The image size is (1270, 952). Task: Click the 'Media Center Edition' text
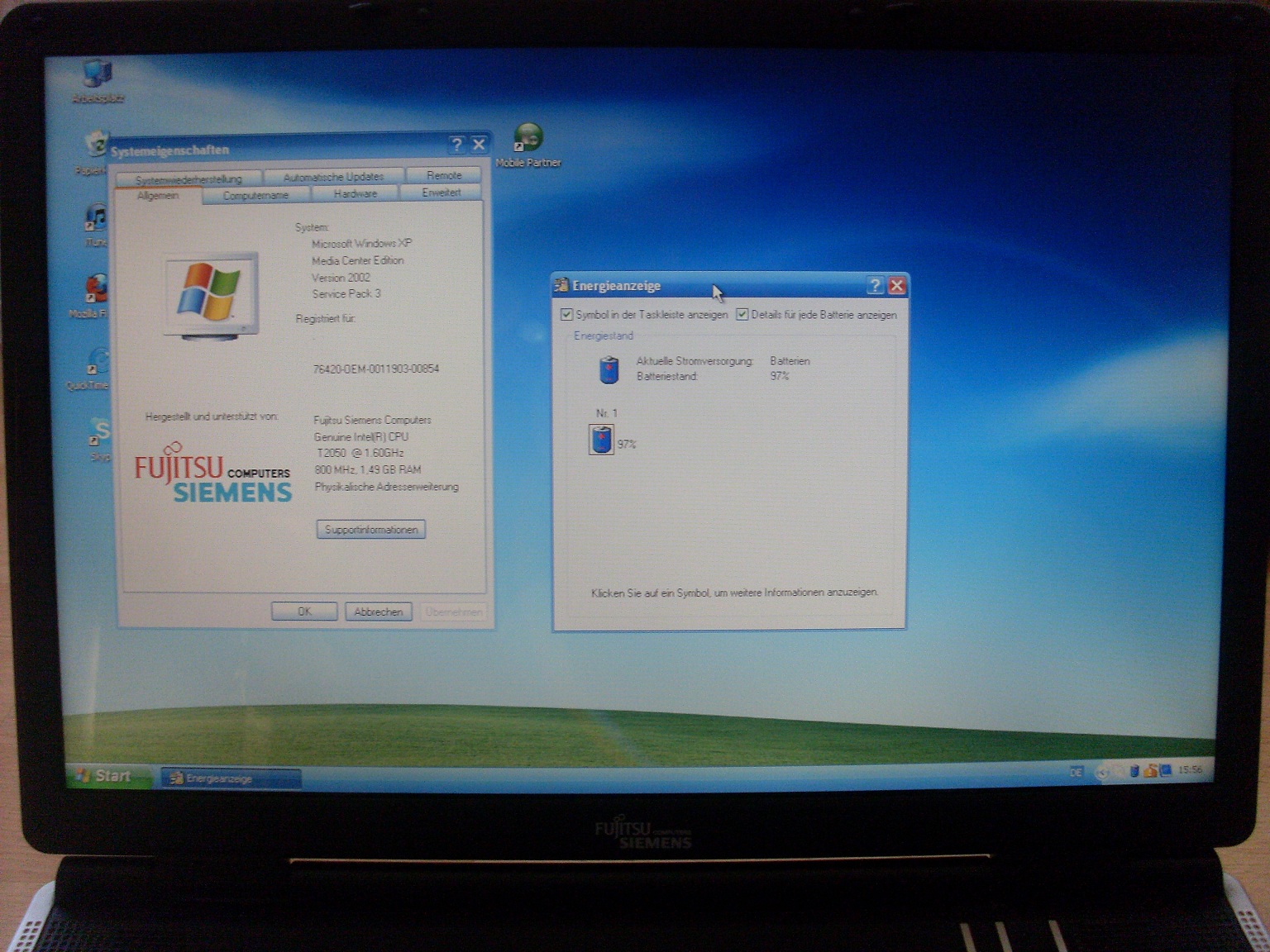tap(358, 260)
